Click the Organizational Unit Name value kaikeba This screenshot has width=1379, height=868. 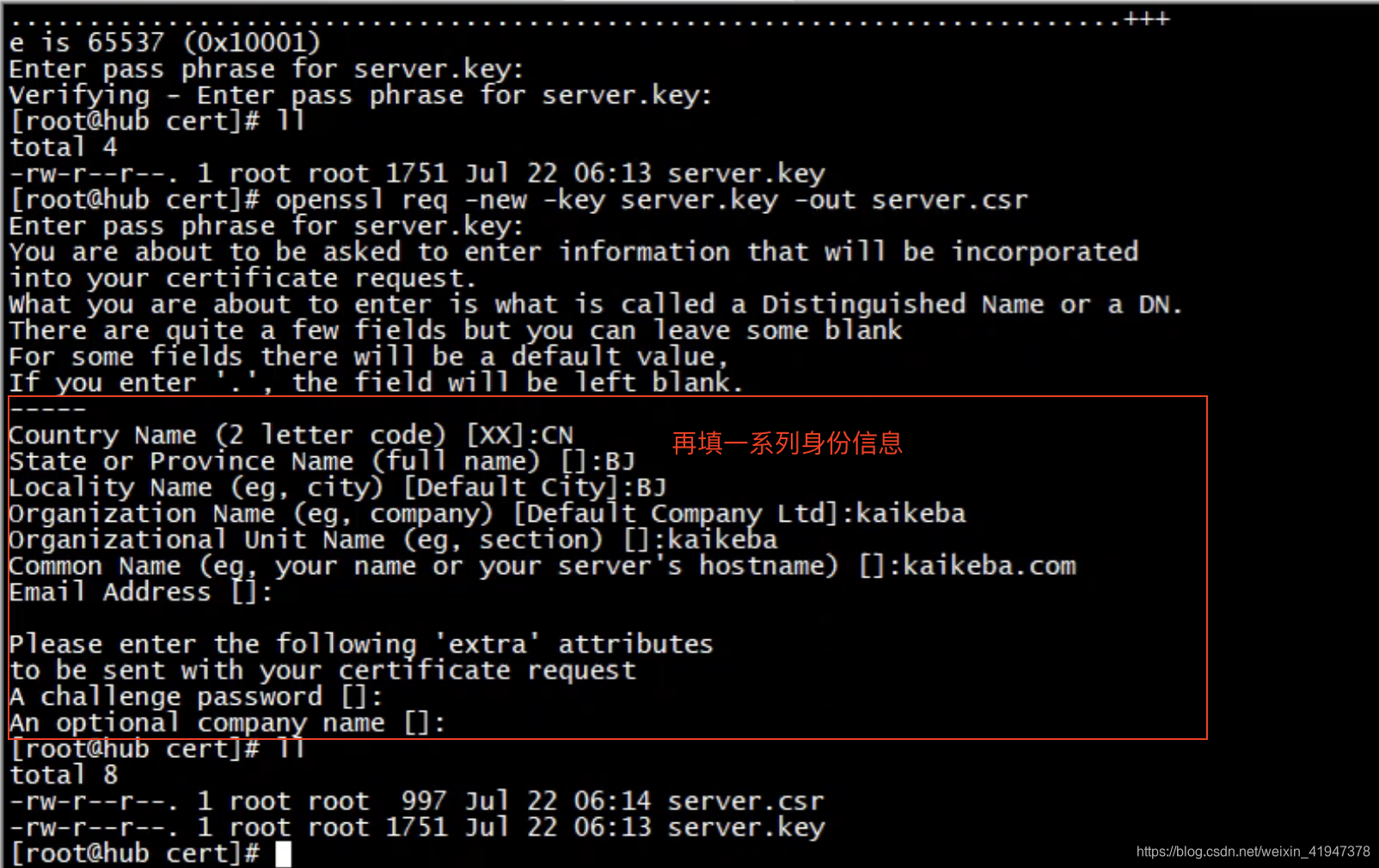pyautogui.click(x=722, y=541)
